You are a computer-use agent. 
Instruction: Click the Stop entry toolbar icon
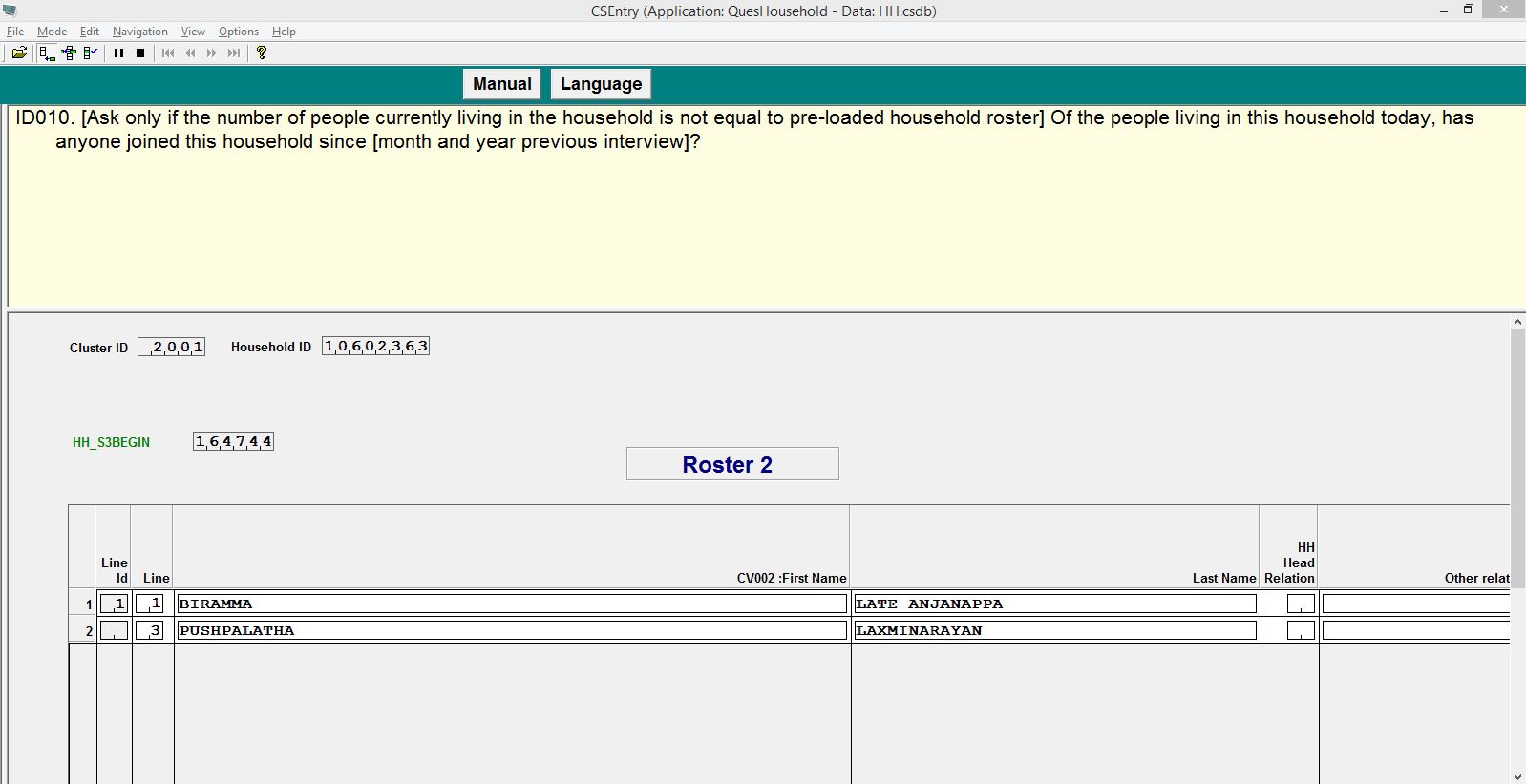click(140, 53)
